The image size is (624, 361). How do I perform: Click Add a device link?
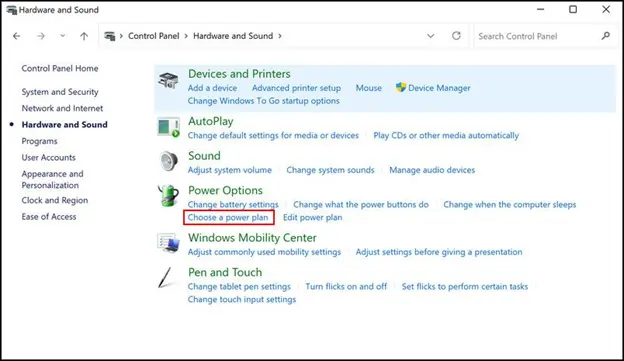coord(212,88)
